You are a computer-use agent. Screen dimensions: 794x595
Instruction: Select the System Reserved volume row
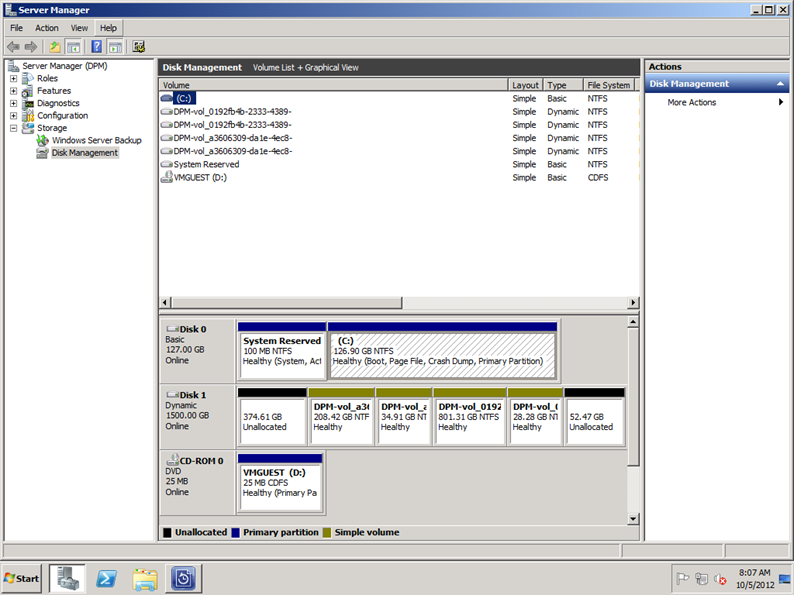399,165
